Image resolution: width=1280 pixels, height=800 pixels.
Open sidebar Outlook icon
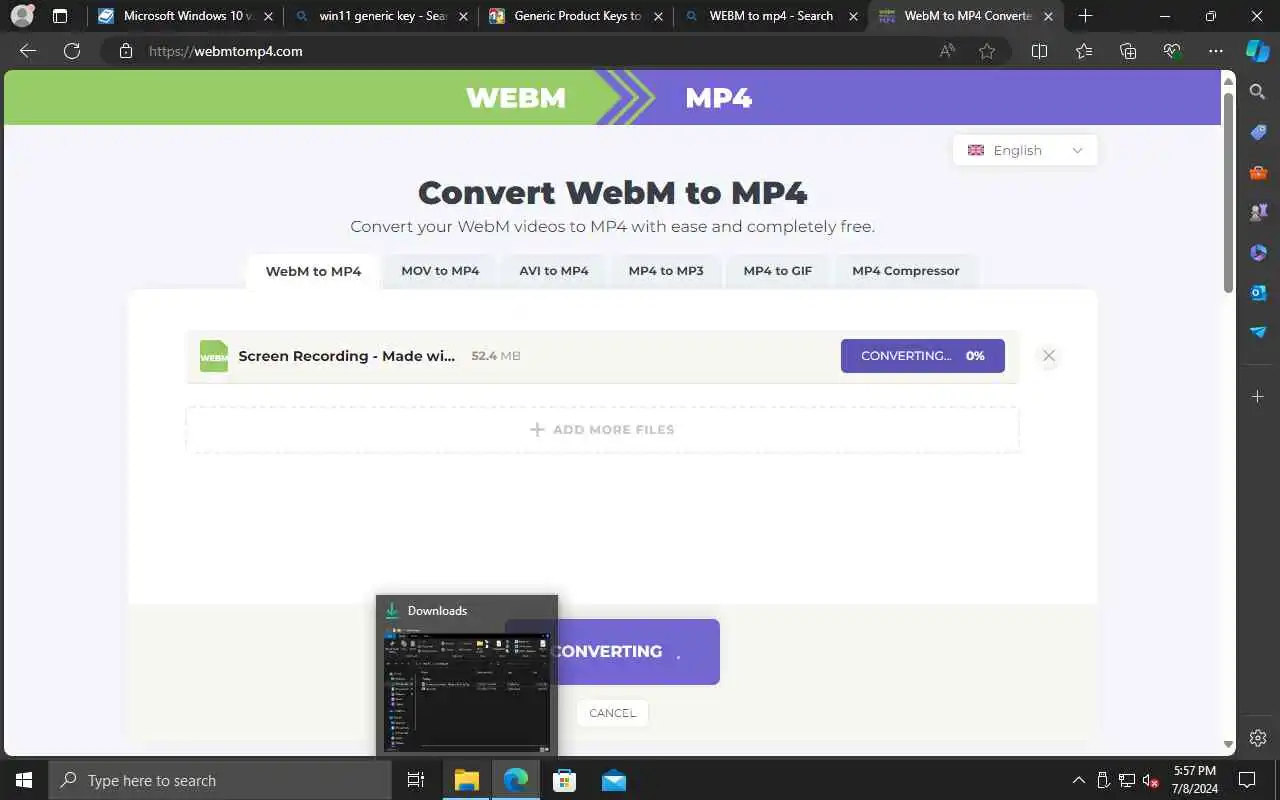click(1258, 292)
